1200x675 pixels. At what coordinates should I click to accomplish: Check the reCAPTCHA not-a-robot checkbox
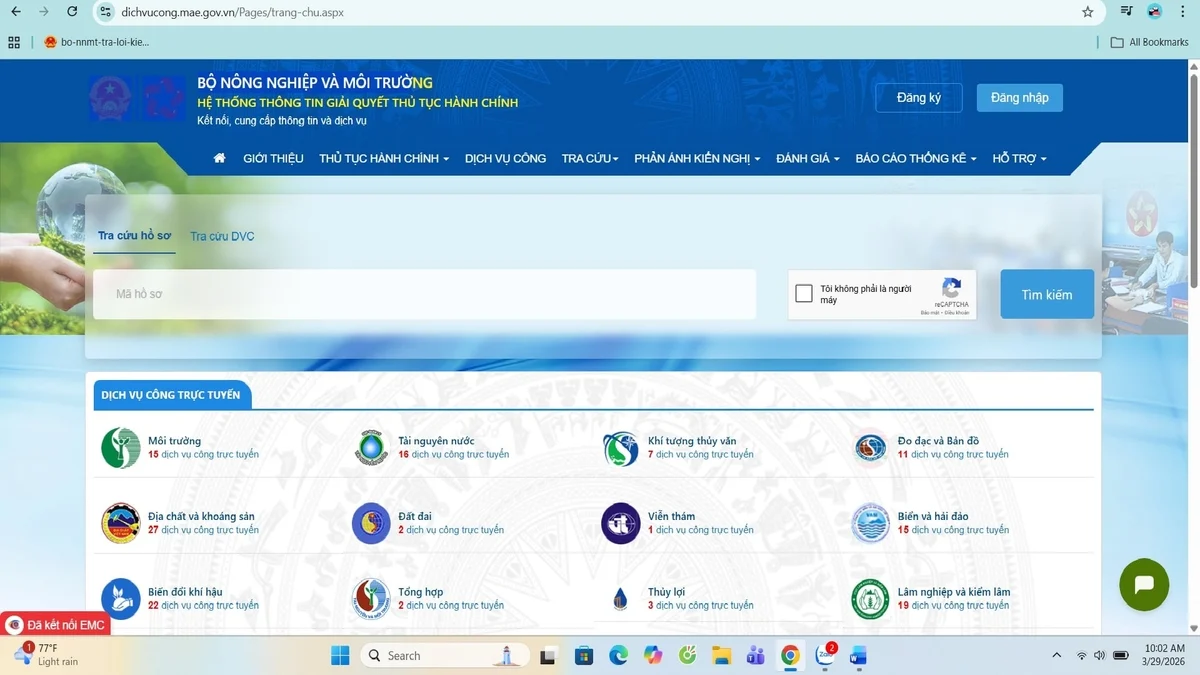point(804,294)
